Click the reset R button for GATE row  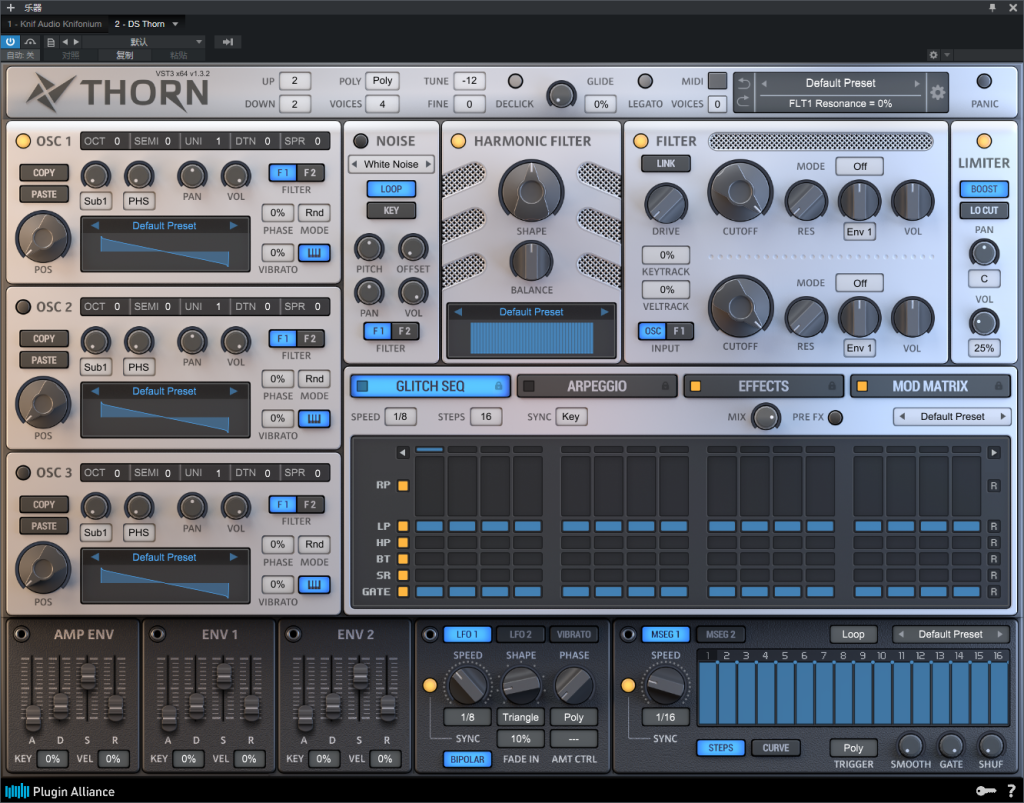(993, 591)
